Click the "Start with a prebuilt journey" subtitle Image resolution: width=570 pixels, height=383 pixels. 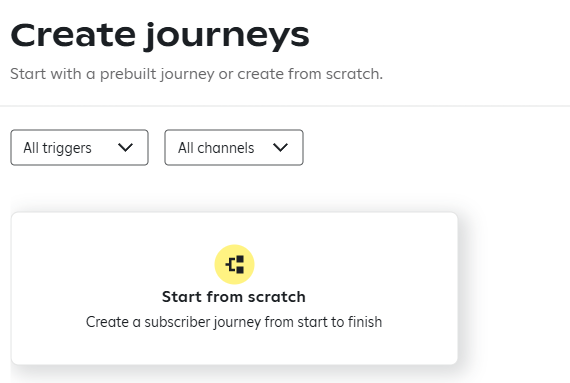pyautogui.click(x=196, y=74)
